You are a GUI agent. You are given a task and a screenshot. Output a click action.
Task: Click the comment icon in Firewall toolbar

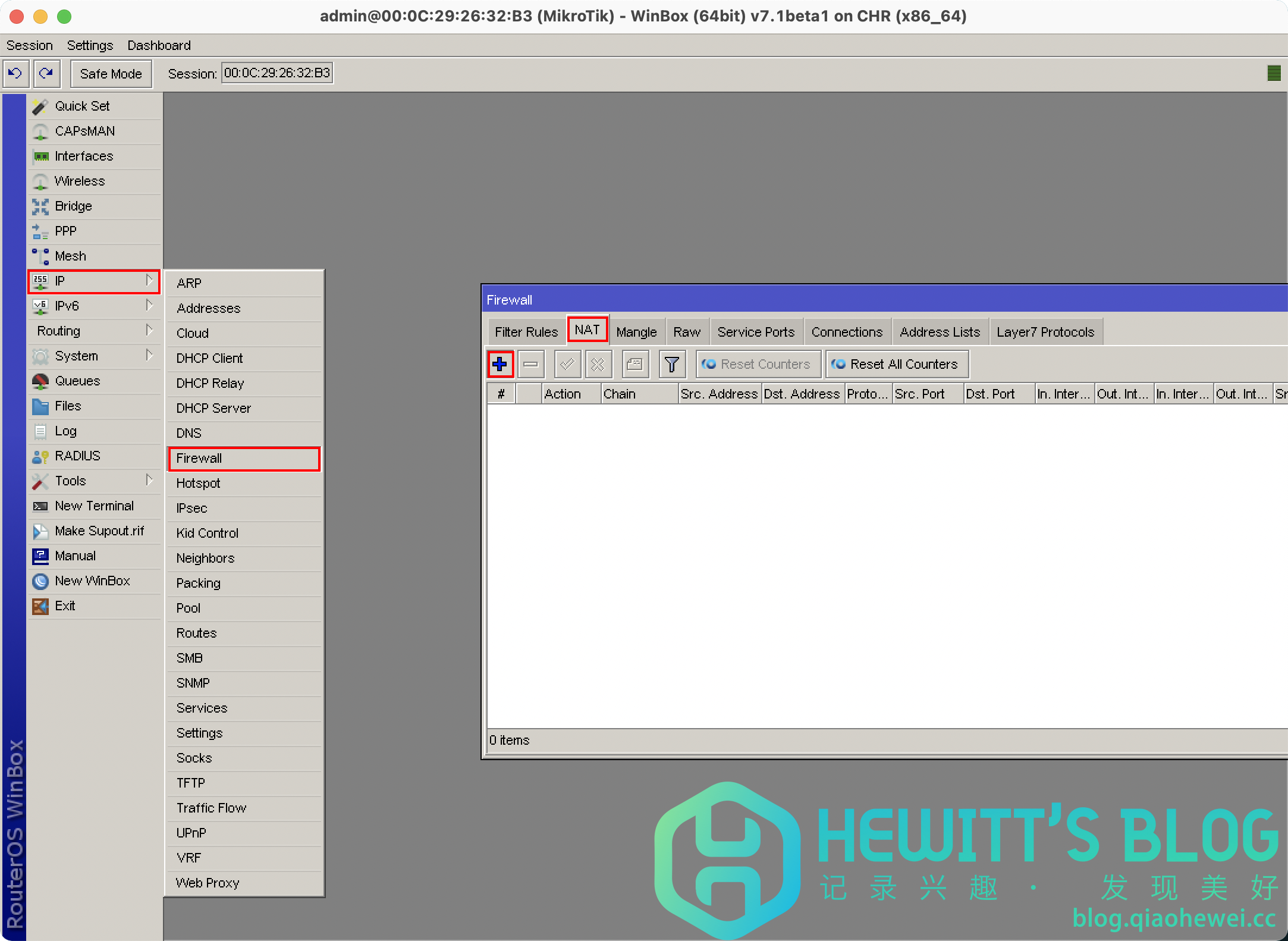pyautogui.click(x=635, y=364)
